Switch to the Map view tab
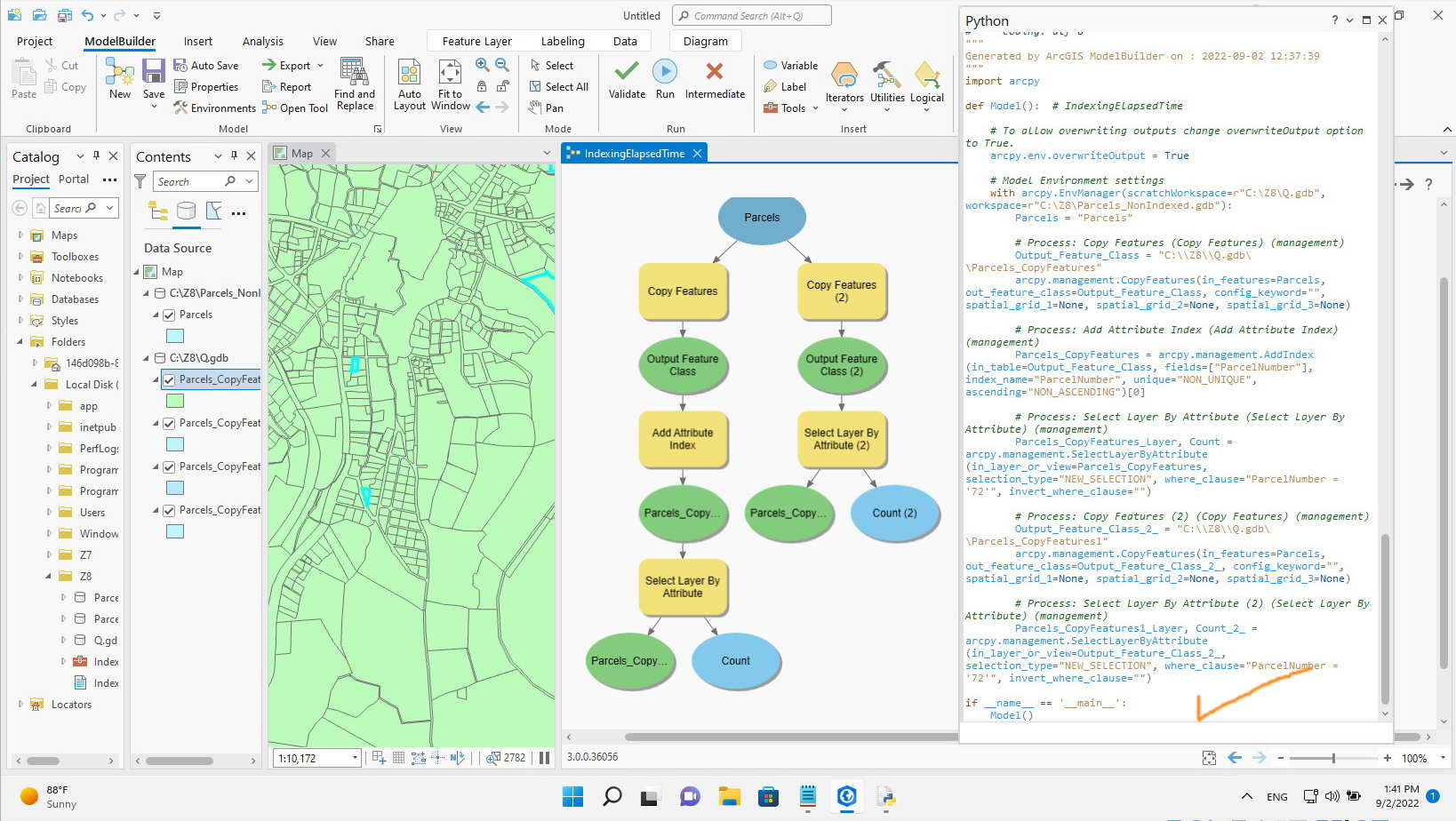Screen dimensions: 1456x821 [x=302, y=153]
